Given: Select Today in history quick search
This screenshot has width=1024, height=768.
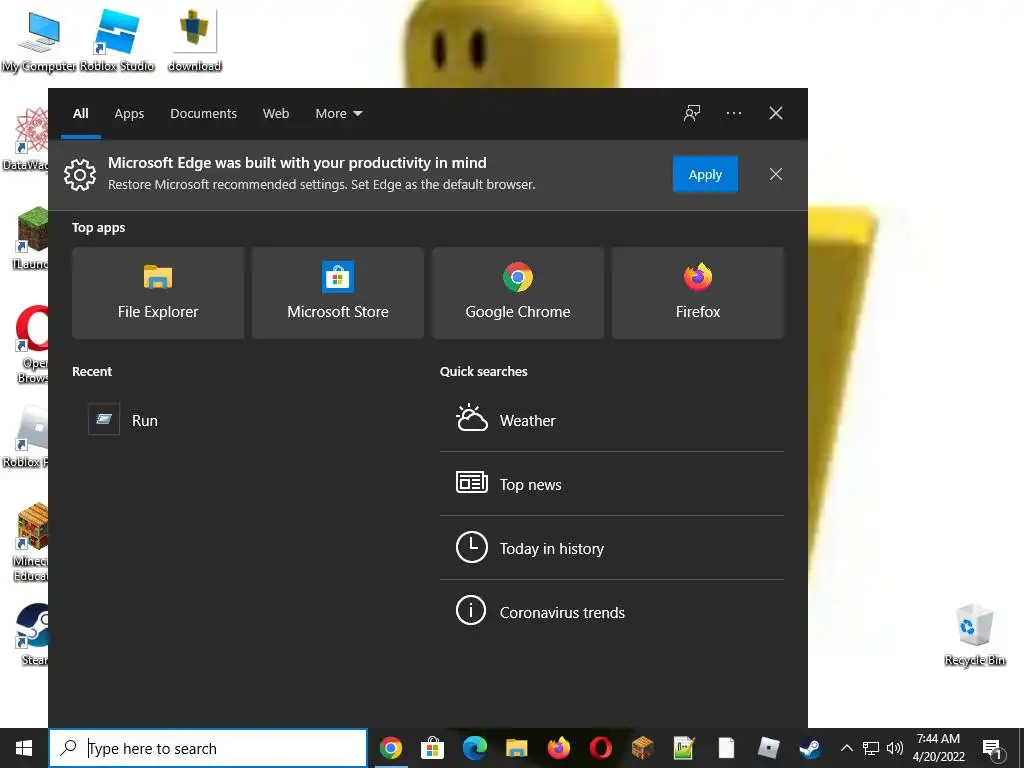Looking at the screenshot, I should point(612,548).
